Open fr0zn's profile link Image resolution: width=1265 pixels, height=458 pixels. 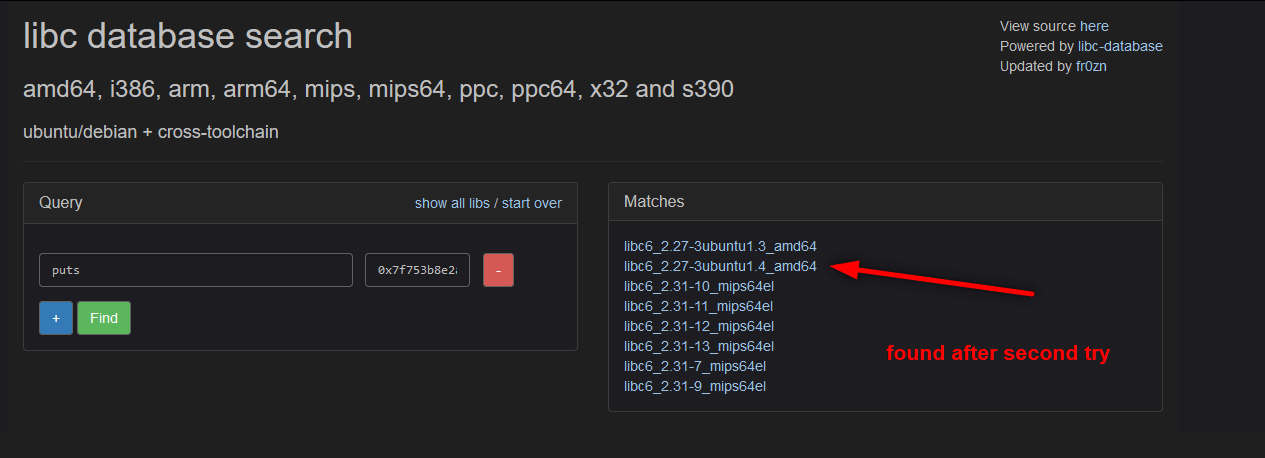point(1091,66)
